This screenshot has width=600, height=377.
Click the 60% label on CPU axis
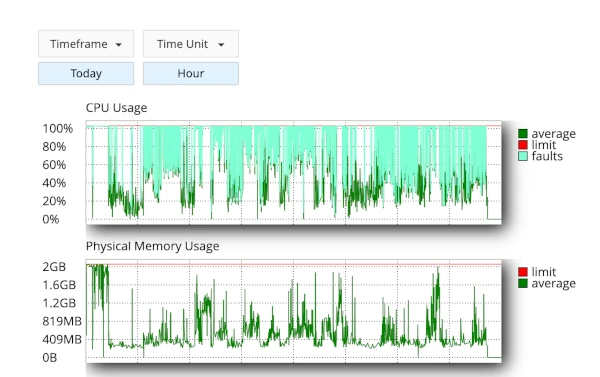pyautogui.click(x=54, y=165)
